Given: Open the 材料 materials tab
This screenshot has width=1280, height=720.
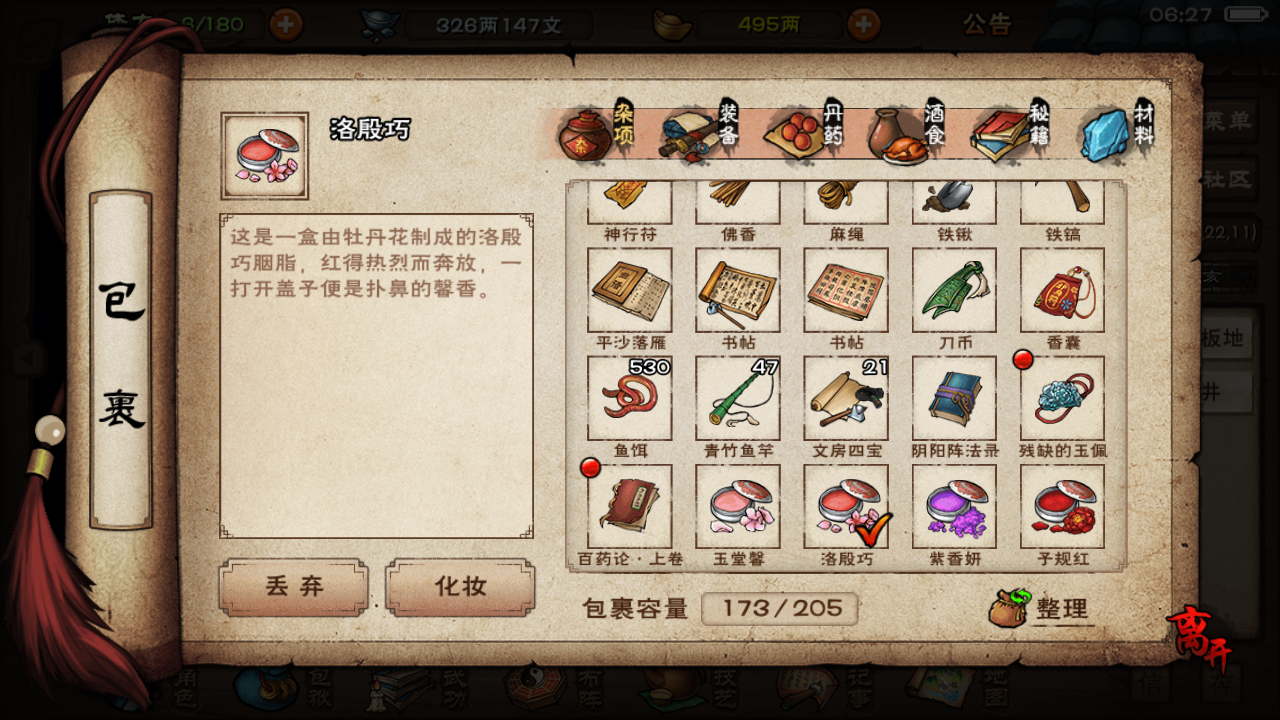Looking at the screenshot, I should 1117,132.
